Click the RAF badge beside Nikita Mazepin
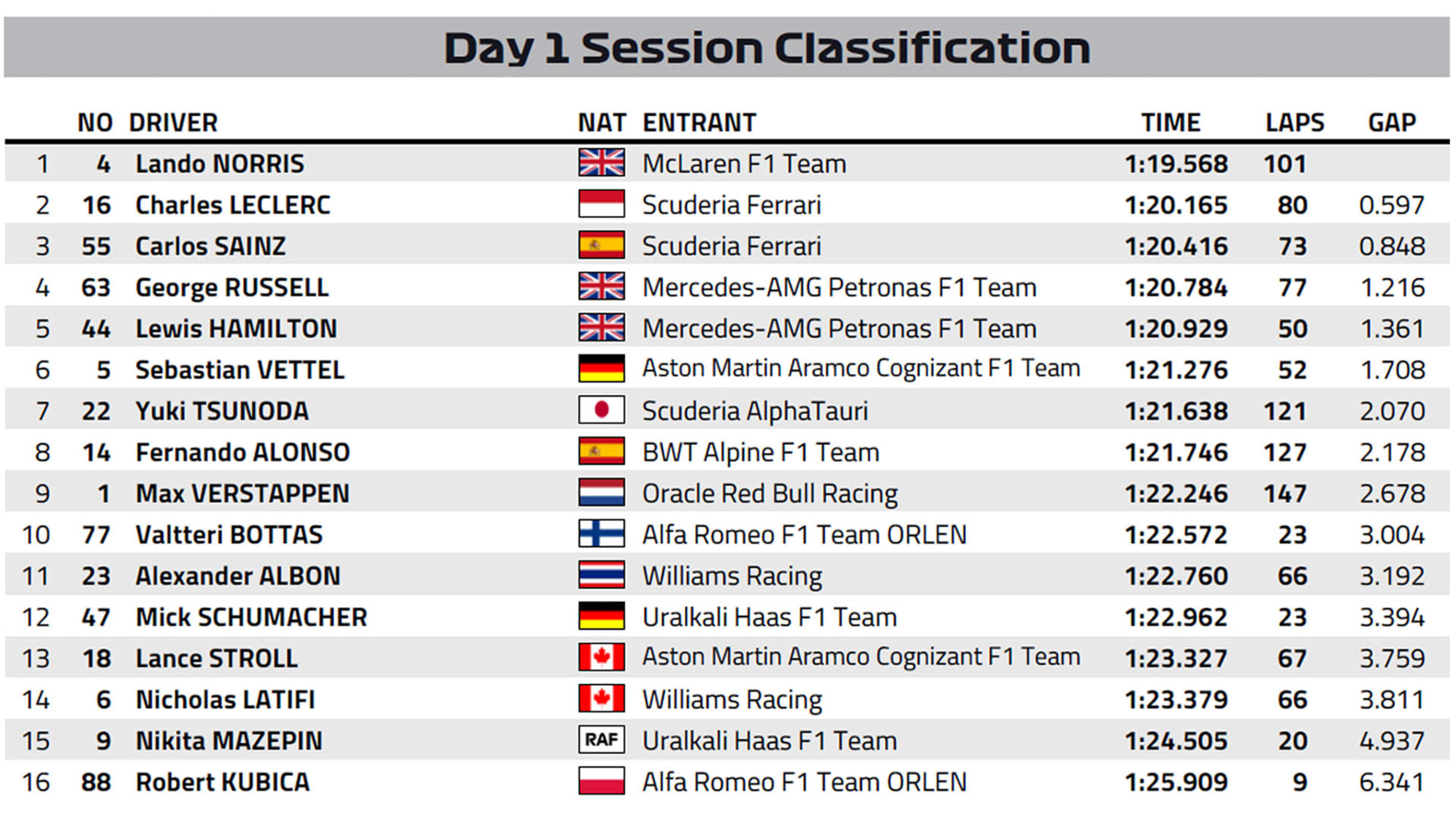Viewport: 1456px width, 819px height. [601, 740]
